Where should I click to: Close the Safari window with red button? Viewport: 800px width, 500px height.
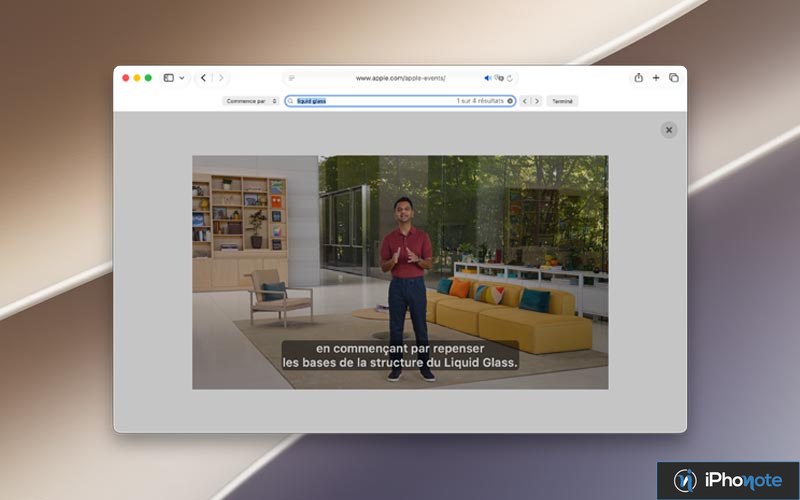tap(126, 78)
